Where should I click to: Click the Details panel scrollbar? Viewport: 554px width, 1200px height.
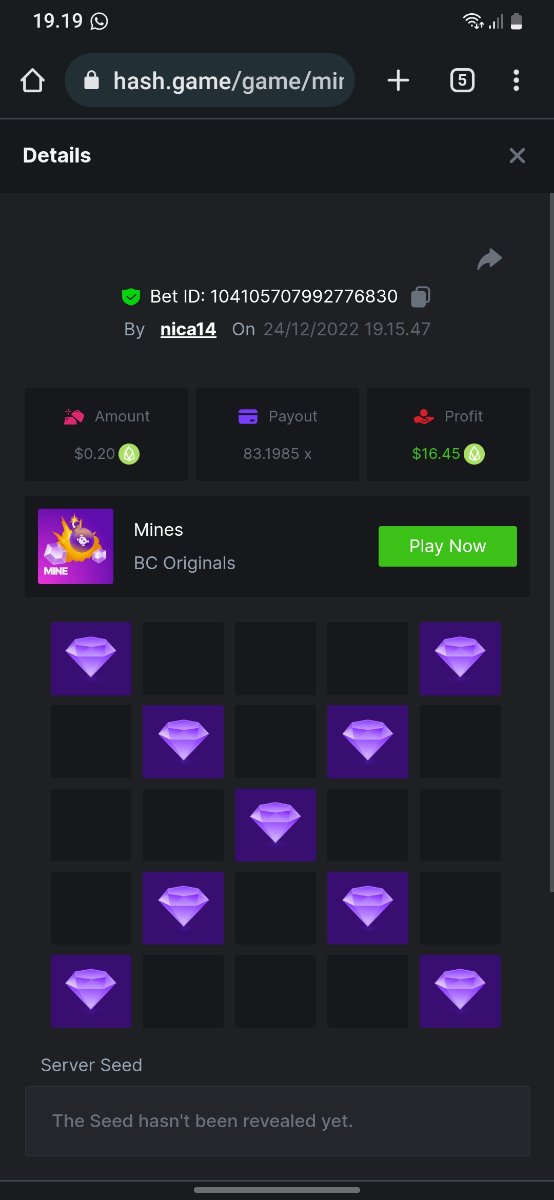click(550, 540)
